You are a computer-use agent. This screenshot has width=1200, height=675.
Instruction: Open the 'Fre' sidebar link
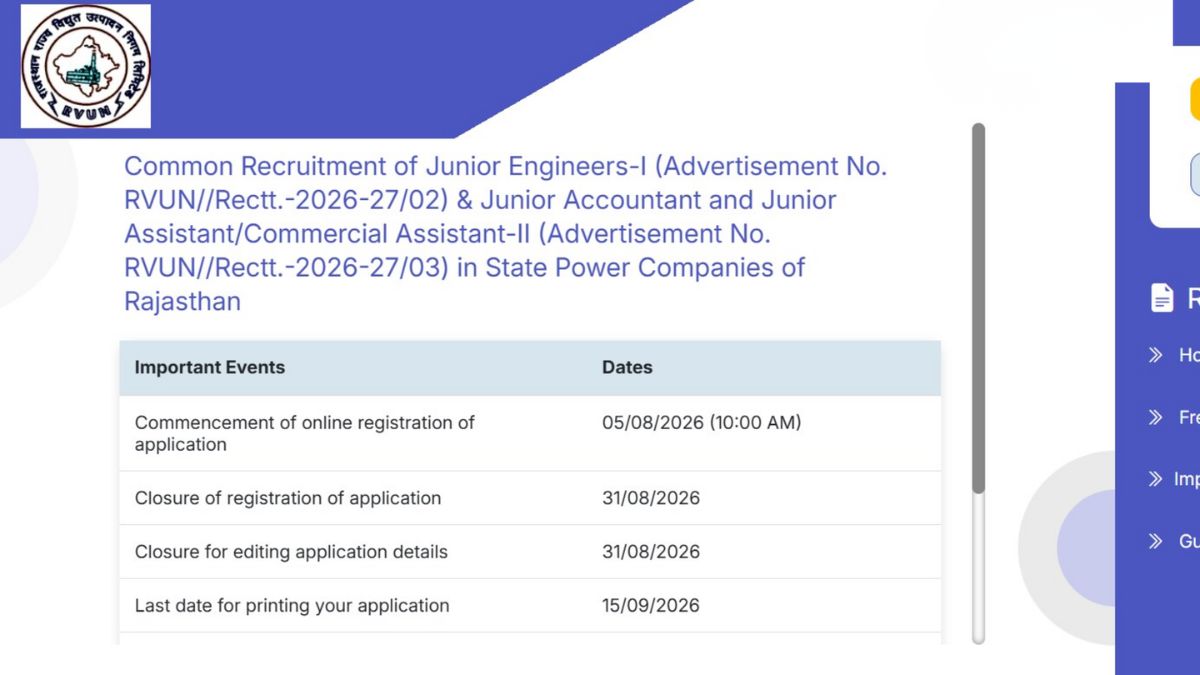1189,417
